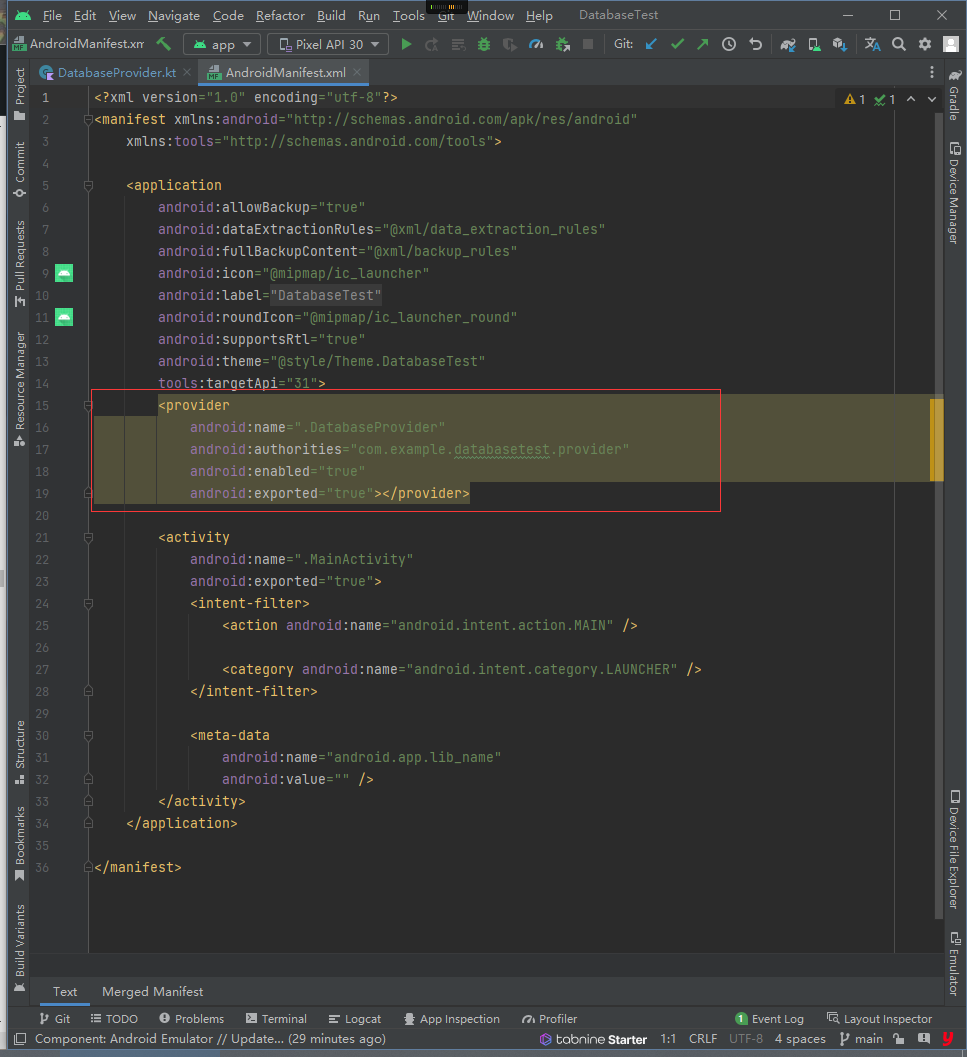Open the app run configuration dropdown
967x1057 pixels.
(x=222, y=44)
